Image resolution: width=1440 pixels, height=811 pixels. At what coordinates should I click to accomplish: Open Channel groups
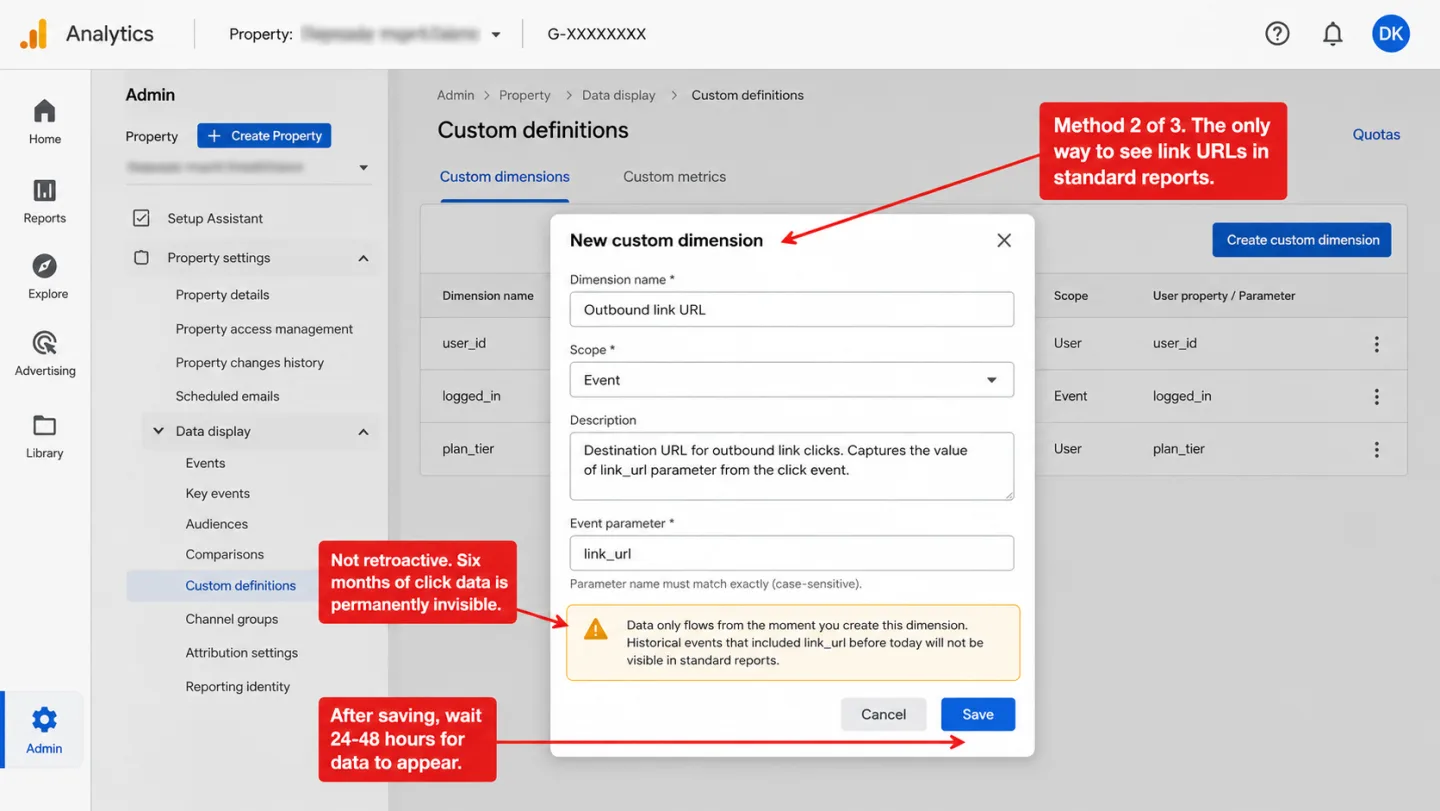point(231,619)
